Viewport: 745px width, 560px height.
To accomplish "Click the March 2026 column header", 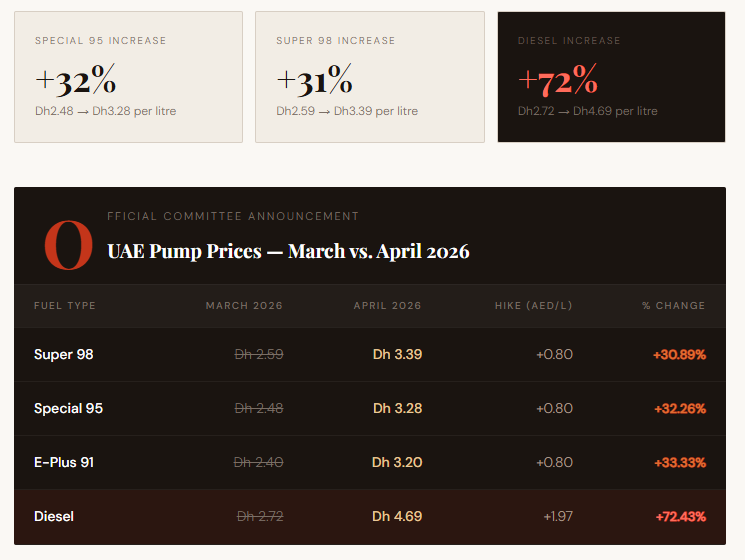I will [244, 306].
